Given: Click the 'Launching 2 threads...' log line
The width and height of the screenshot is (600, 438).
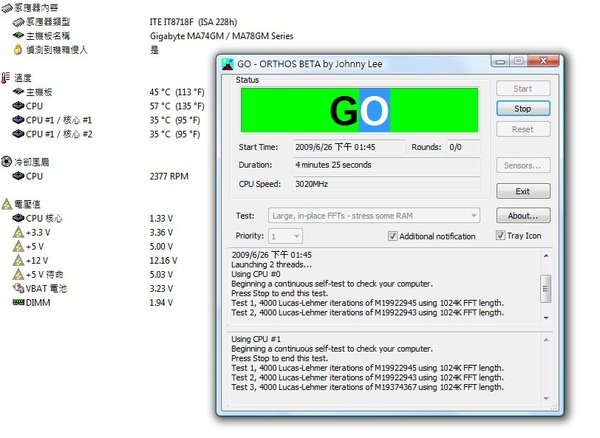Looking at the screenshot, I should [272, 265].
